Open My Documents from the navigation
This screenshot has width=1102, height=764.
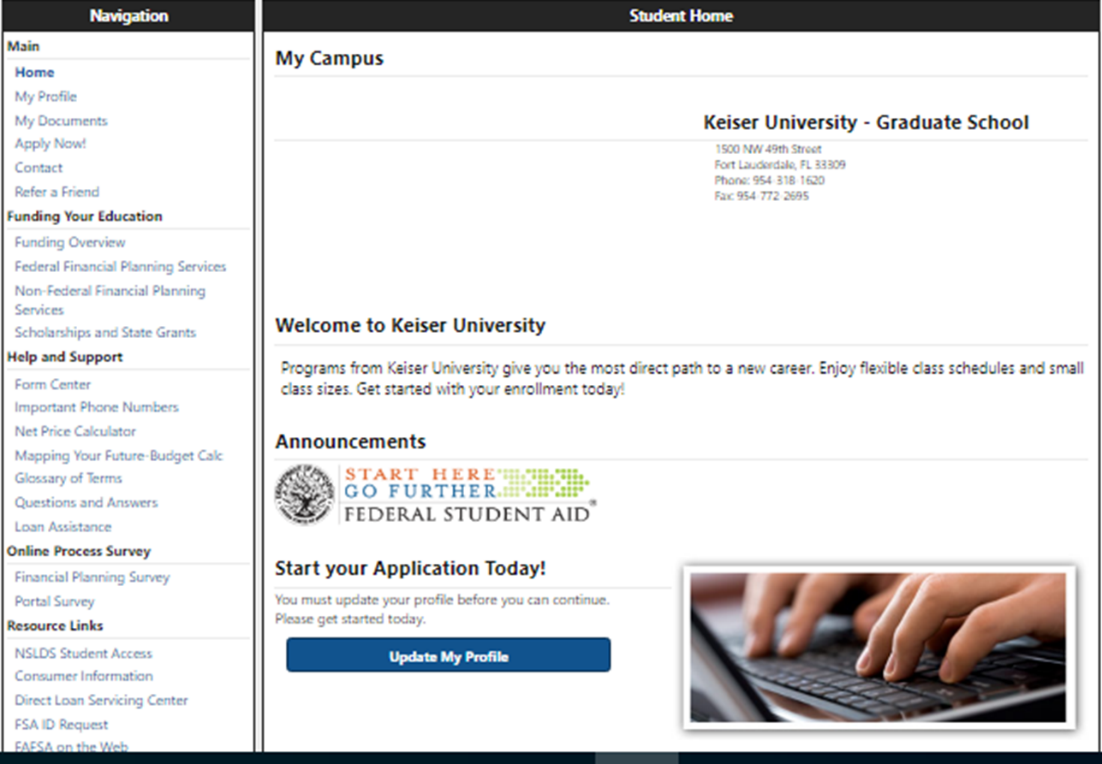60,120
